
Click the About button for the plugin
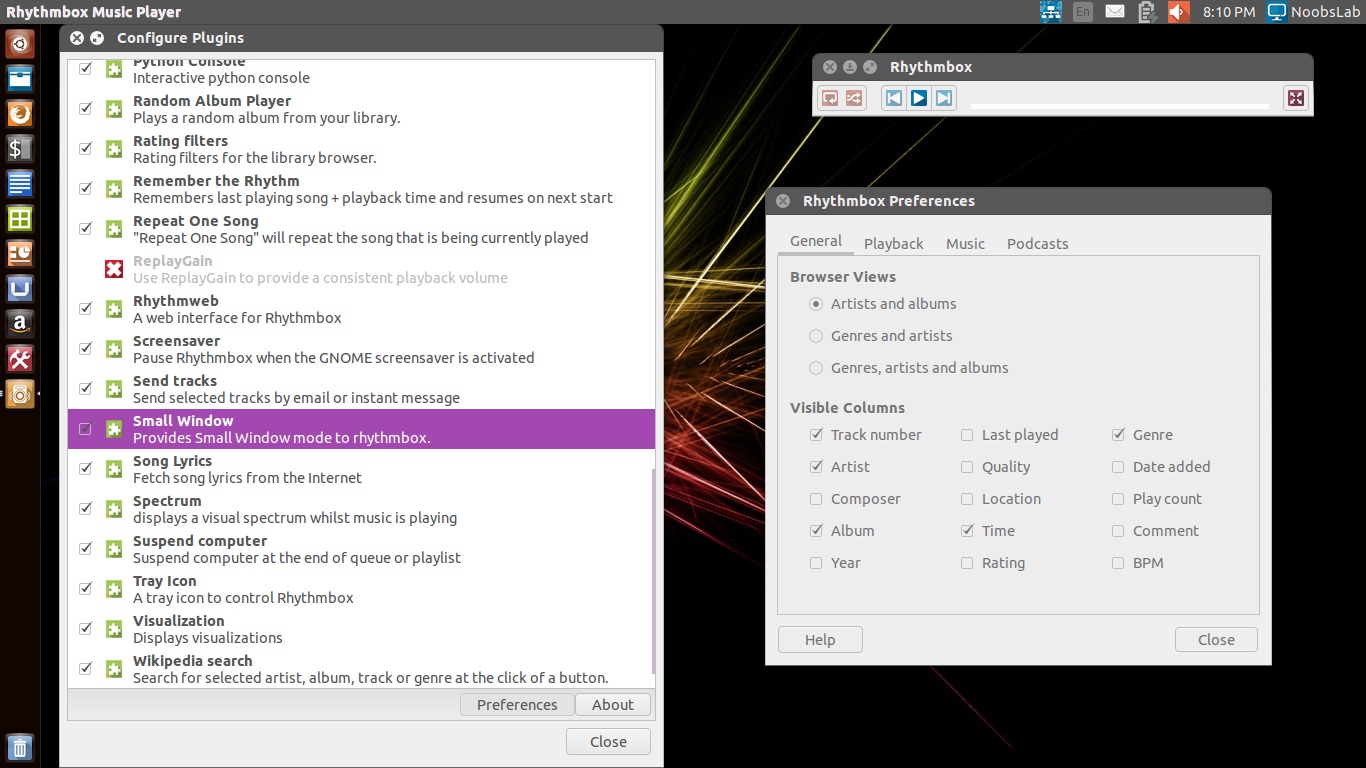tap(613, 705)
